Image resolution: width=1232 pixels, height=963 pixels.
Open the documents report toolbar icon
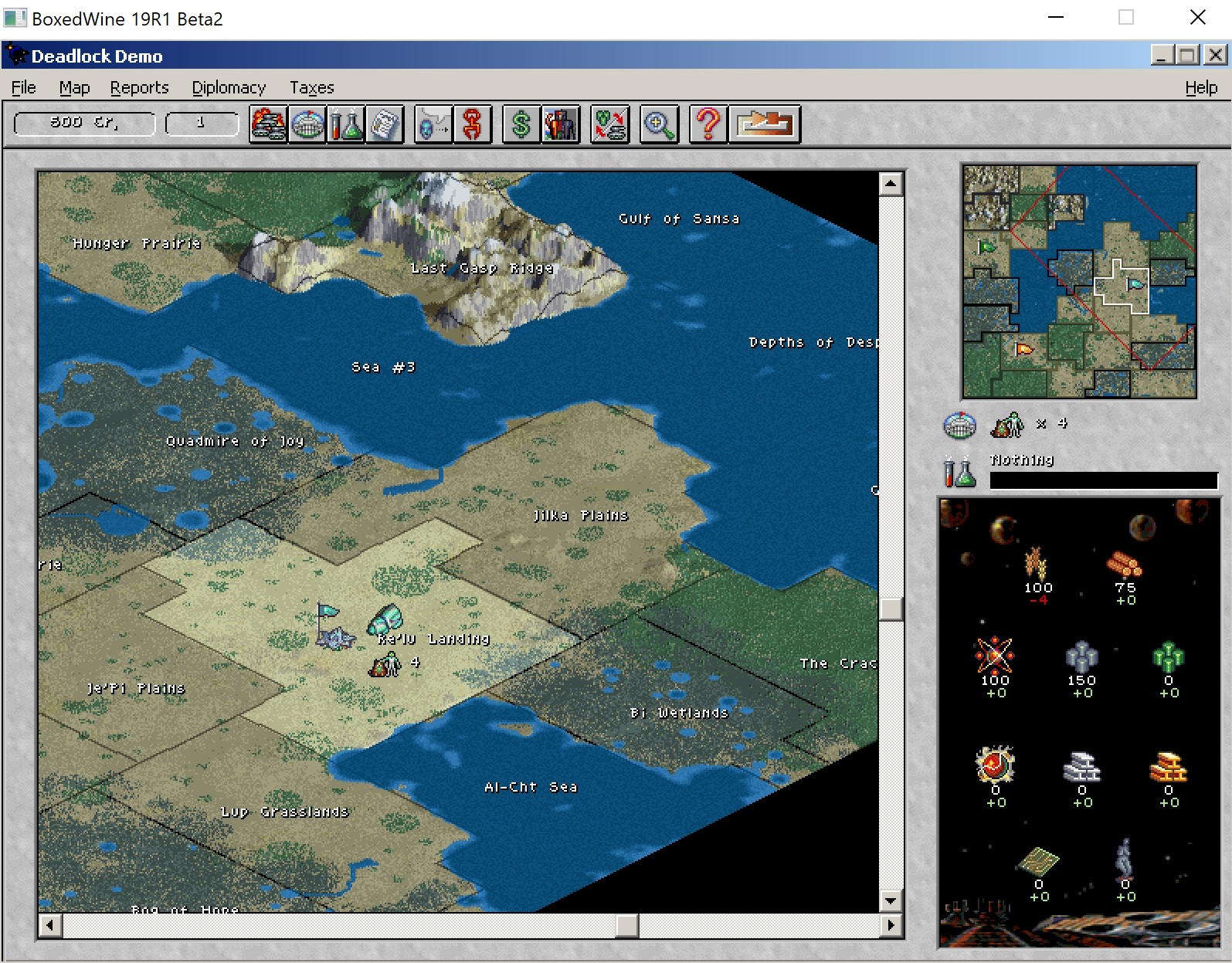(x=385, y=124)
